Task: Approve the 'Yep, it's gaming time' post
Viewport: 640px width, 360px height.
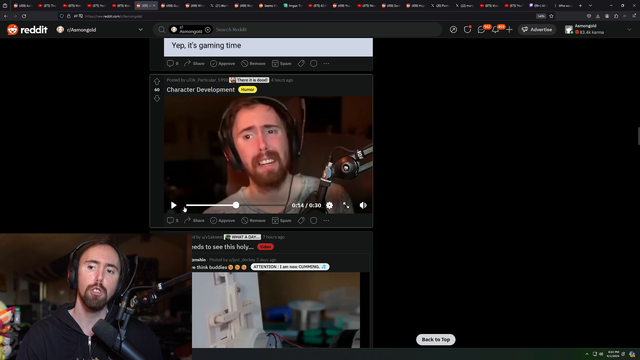Action: tap(222, 63)
